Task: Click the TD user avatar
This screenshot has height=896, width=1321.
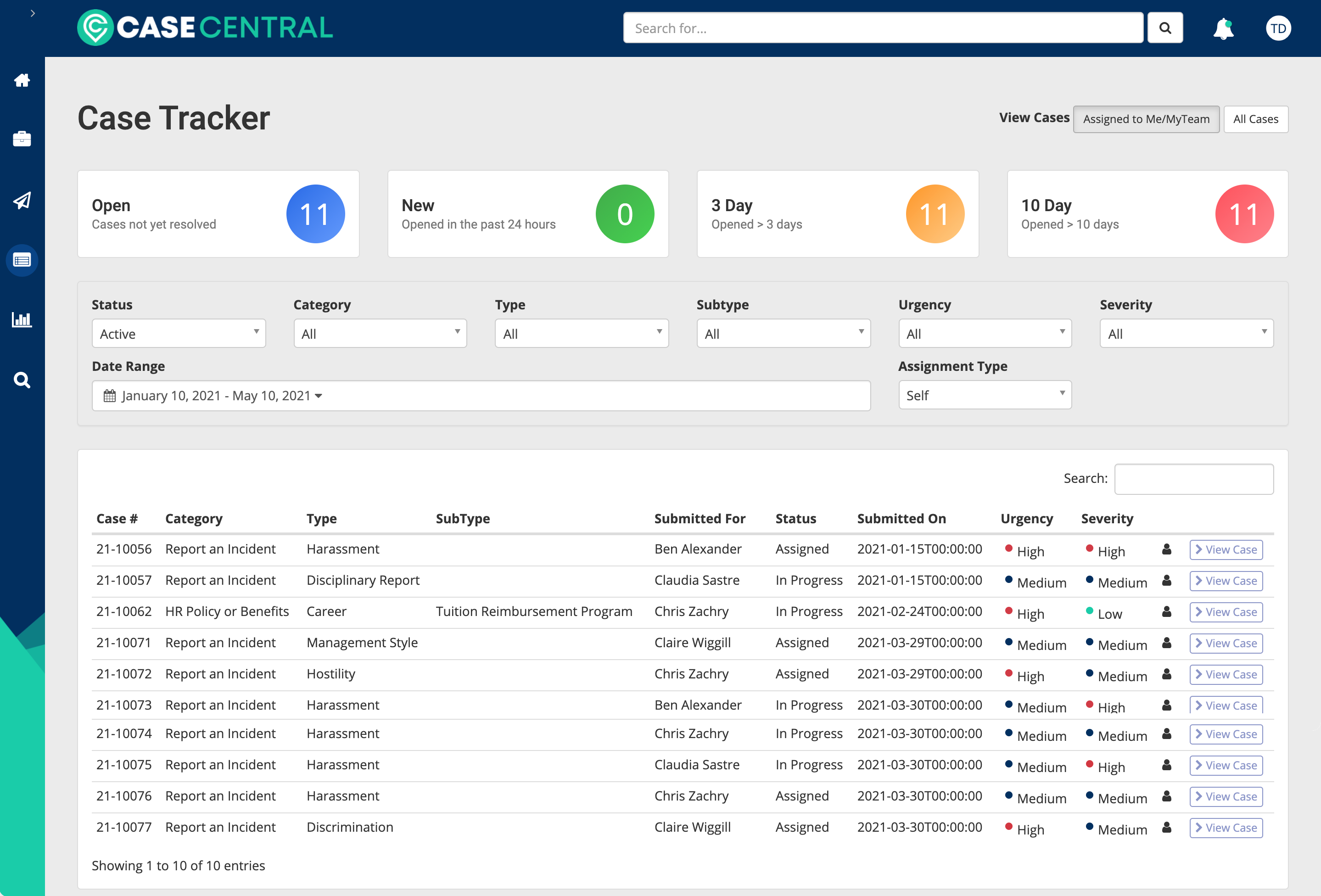Action: click(x=1278, y=28)
